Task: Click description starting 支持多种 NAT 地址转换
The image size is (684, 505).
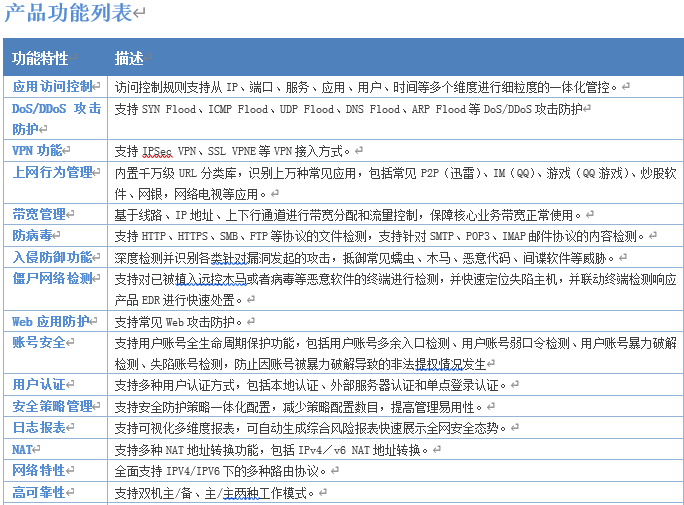Action: pos(271,450)
